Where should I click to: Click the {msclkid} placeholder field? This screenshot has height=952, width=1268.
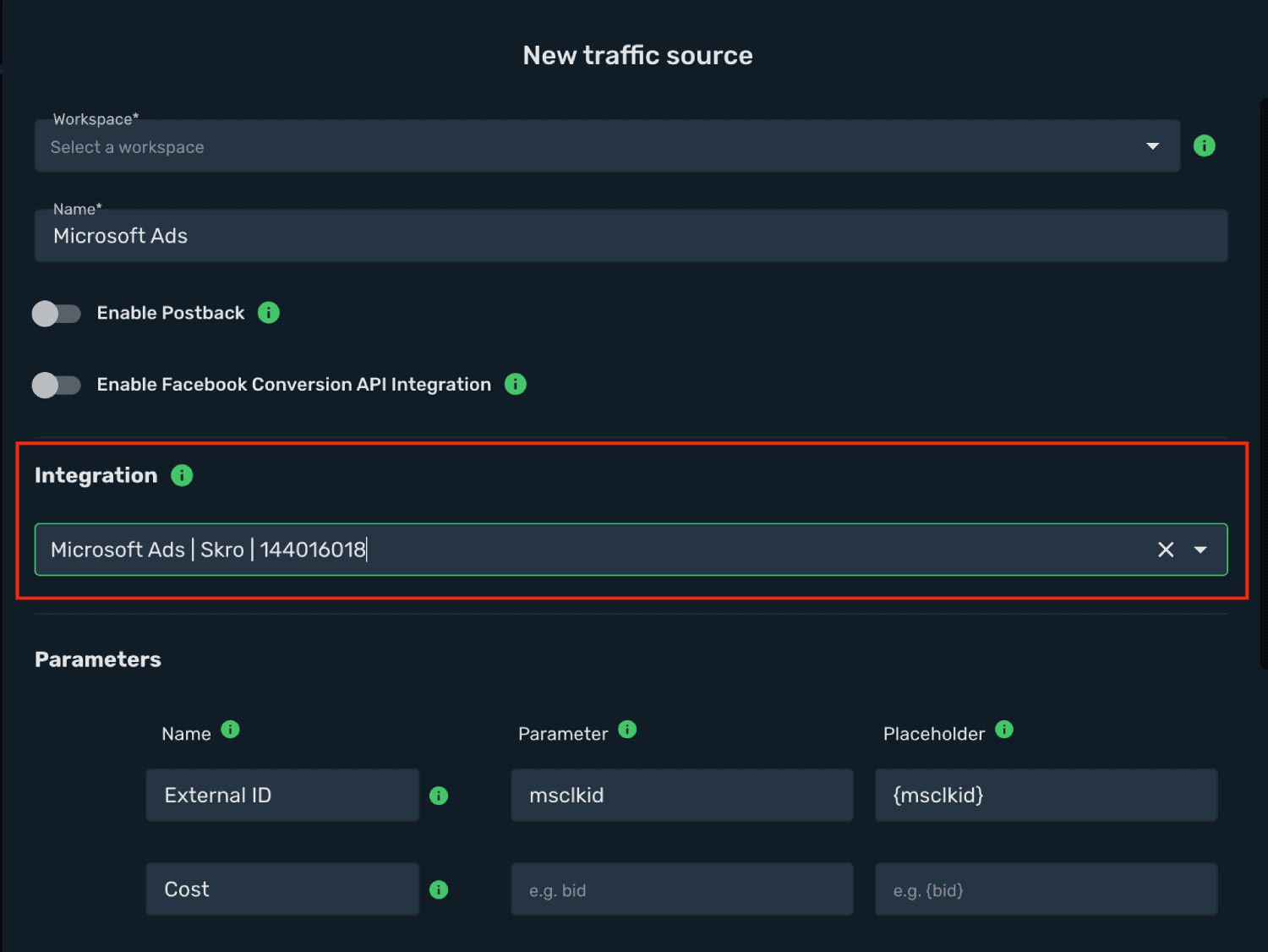(1047, 795)
